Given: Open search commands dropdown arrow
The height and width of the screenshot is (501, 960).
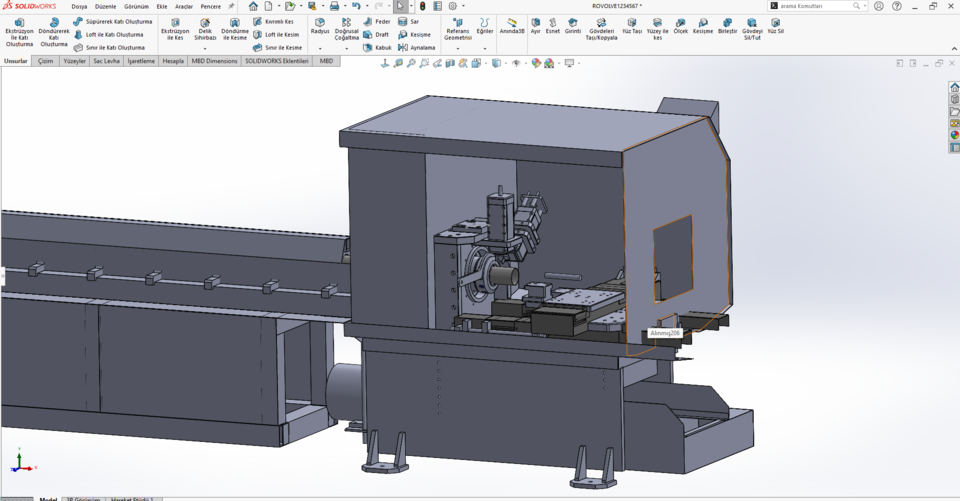Looking at the screenshot, I should tap(864, 6).
